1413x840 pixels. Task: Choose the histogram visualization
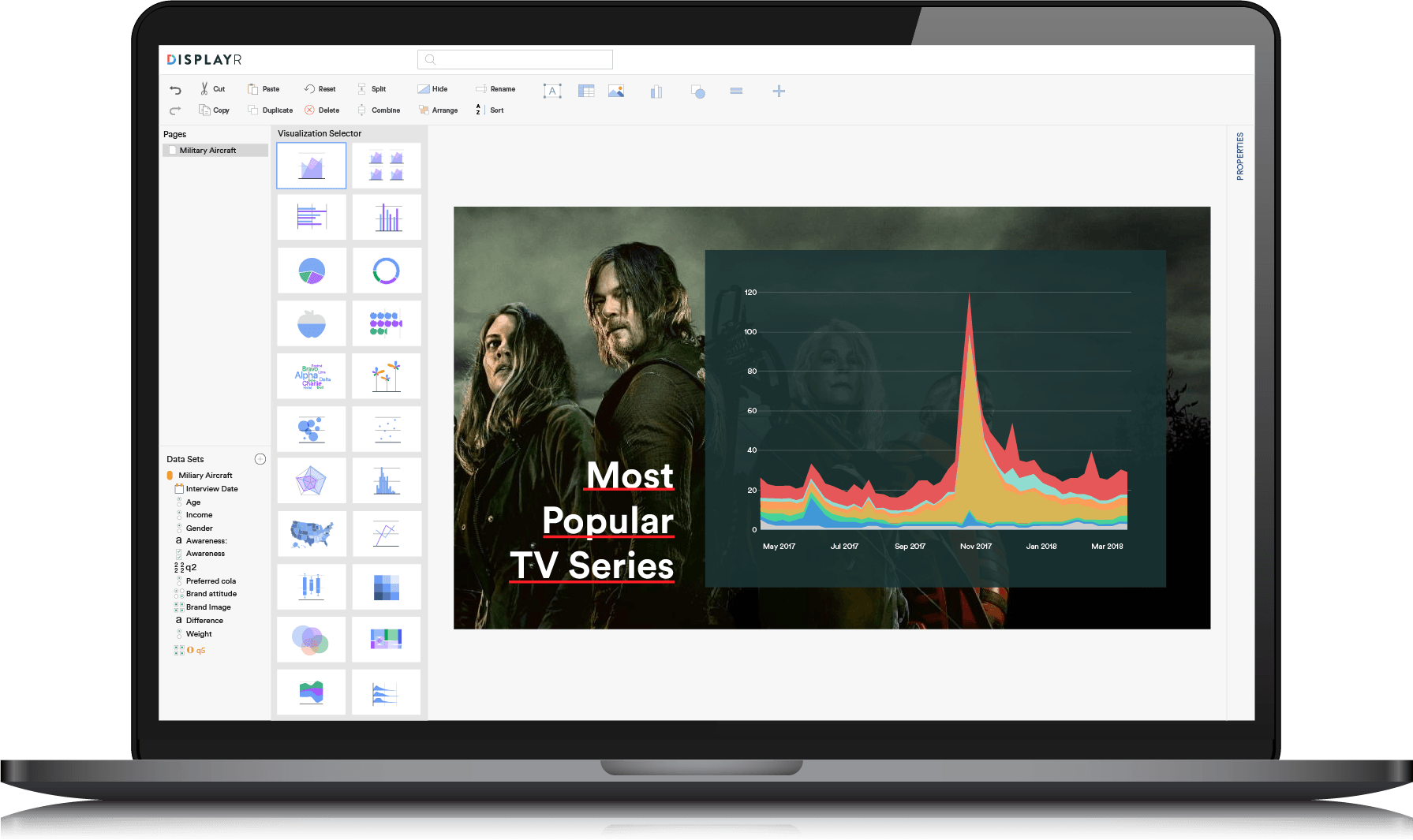387,480
